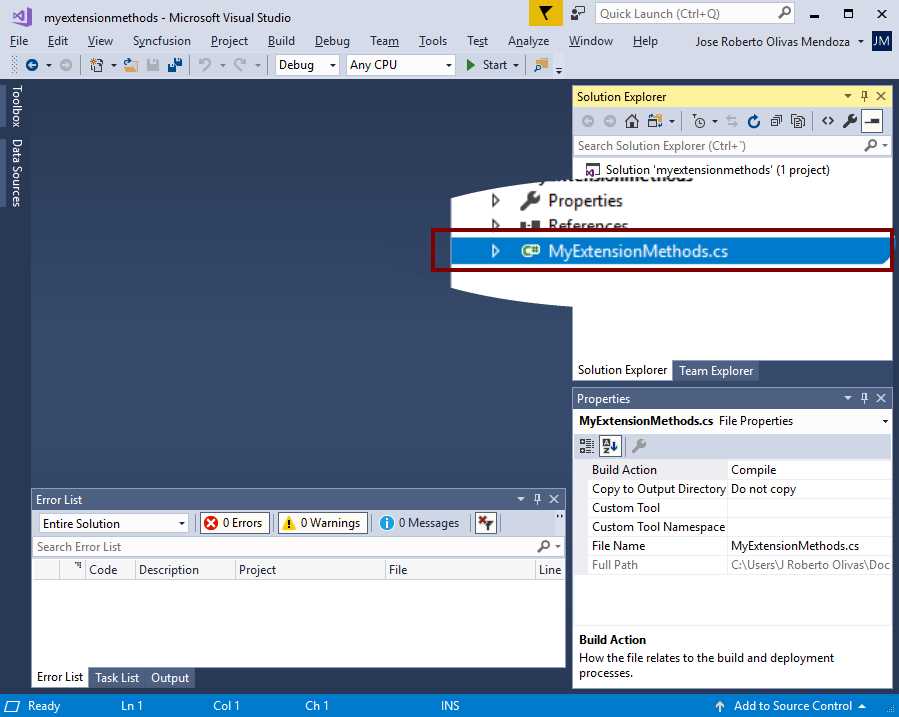The width and height of the screenshot is (899, 717).
Task: Click the Categorized view icon in Properties
Action: click(587, 446)
